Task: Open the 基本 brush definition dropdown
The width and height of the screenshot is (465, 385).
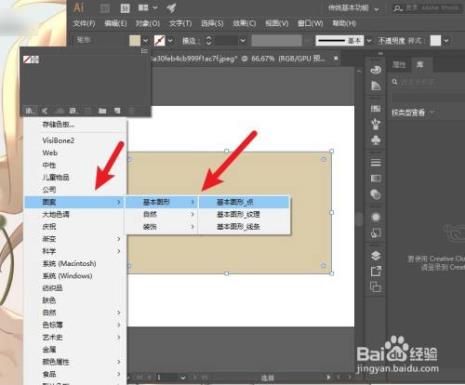Action: click(369, 41)
